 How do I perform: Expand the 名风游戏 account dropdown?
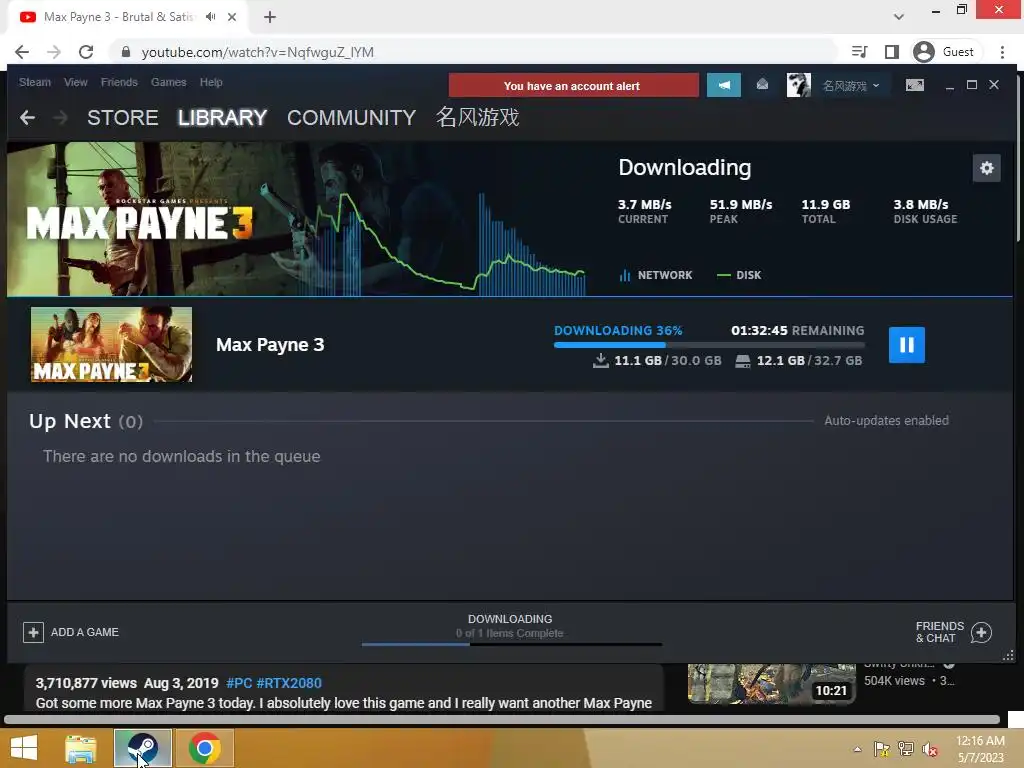pyautogui.click(x=851, y=86)
